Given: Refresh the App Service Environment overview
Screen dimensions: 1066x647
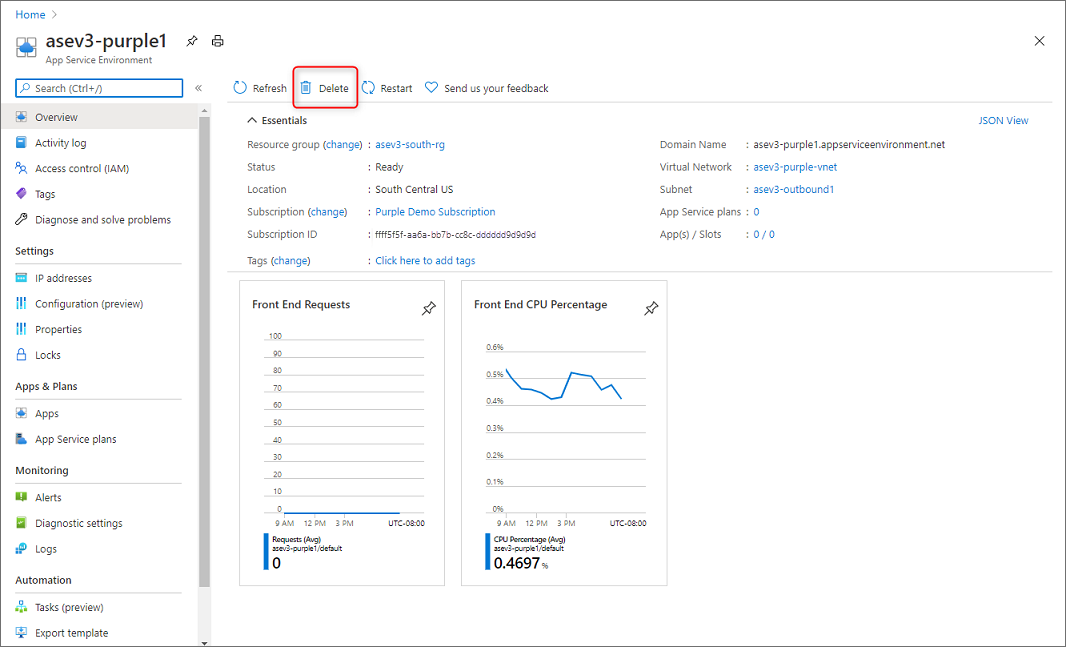Looking at the screenshot, I should tap(258, 88).
